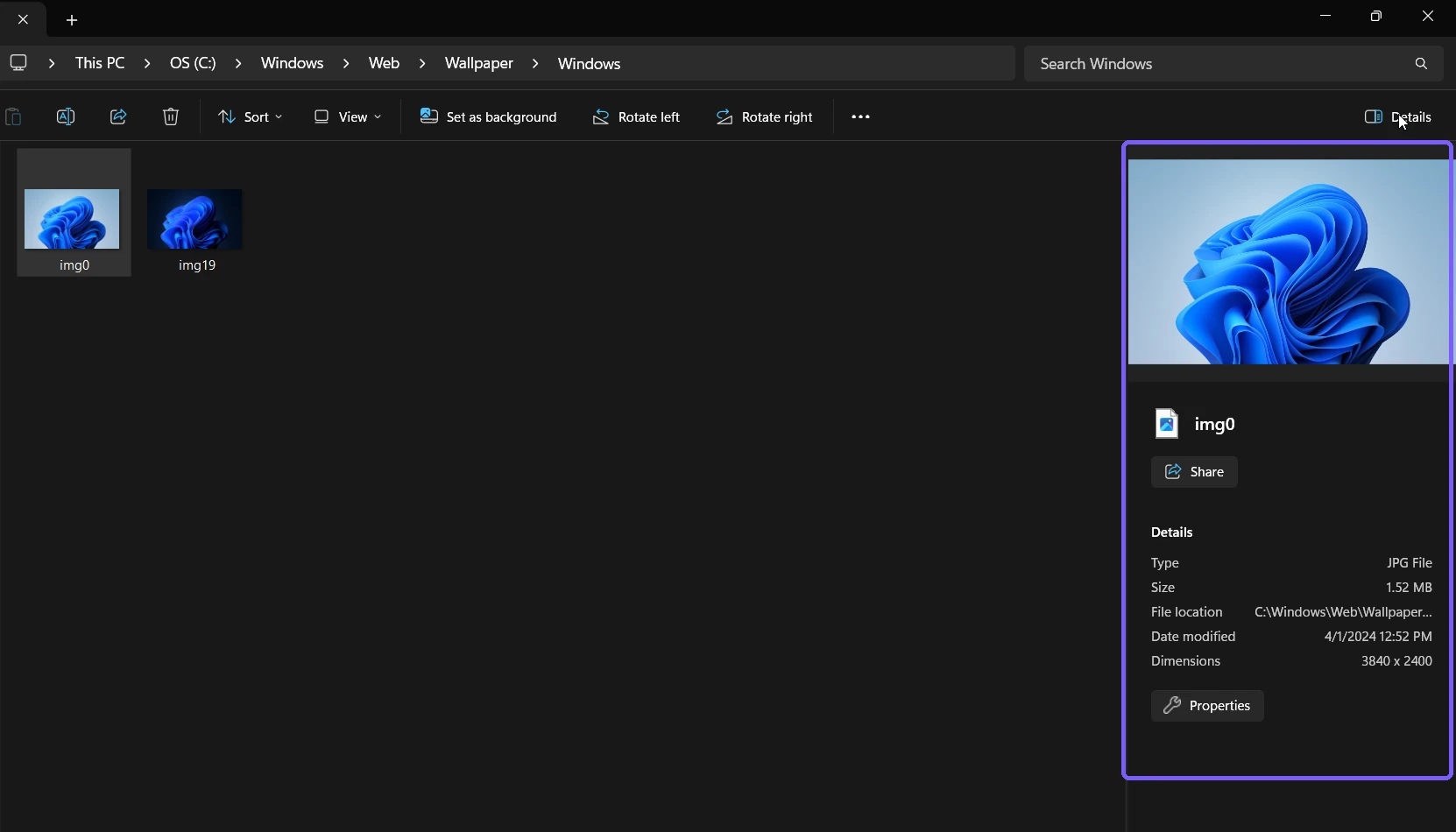Click the size value 1.52 MB
Image resolution: width=1456 pixels, height=832 pixels.
1409,588
